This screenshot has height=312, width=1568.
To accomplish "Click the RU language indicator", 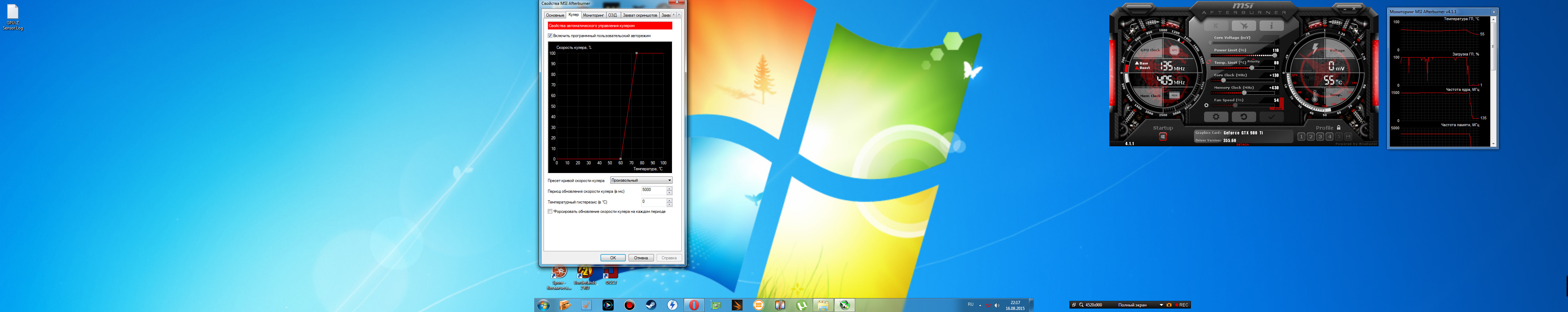I will coord(970,304).
